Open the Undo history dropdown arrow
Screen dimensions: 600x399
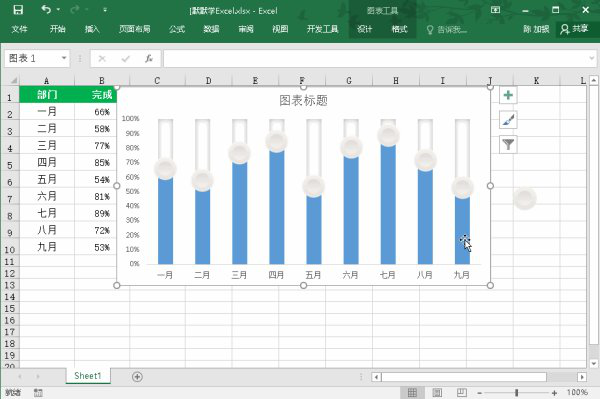(58, 10)
